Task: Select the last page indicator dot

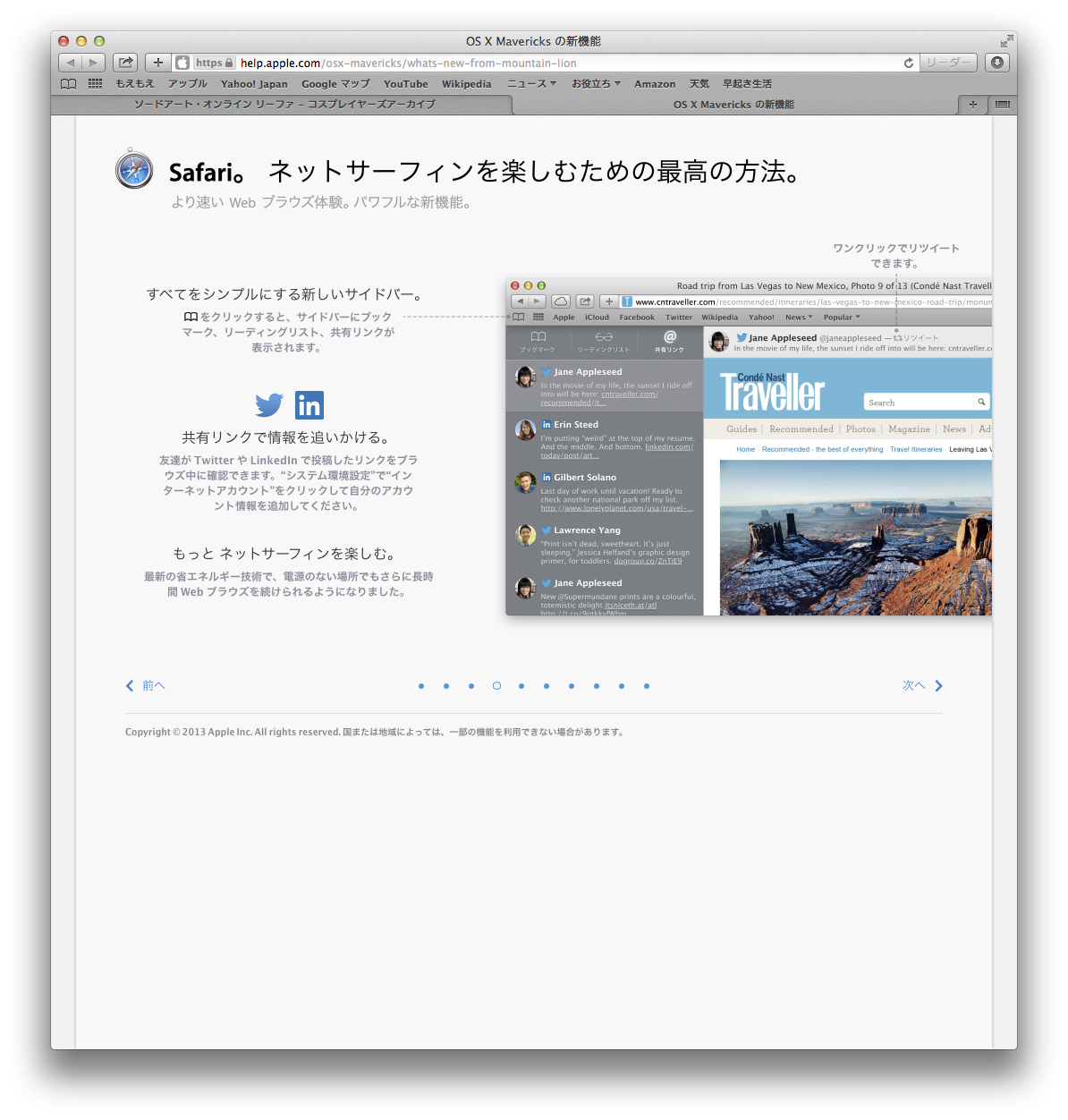Action: (x=647, y=686)
